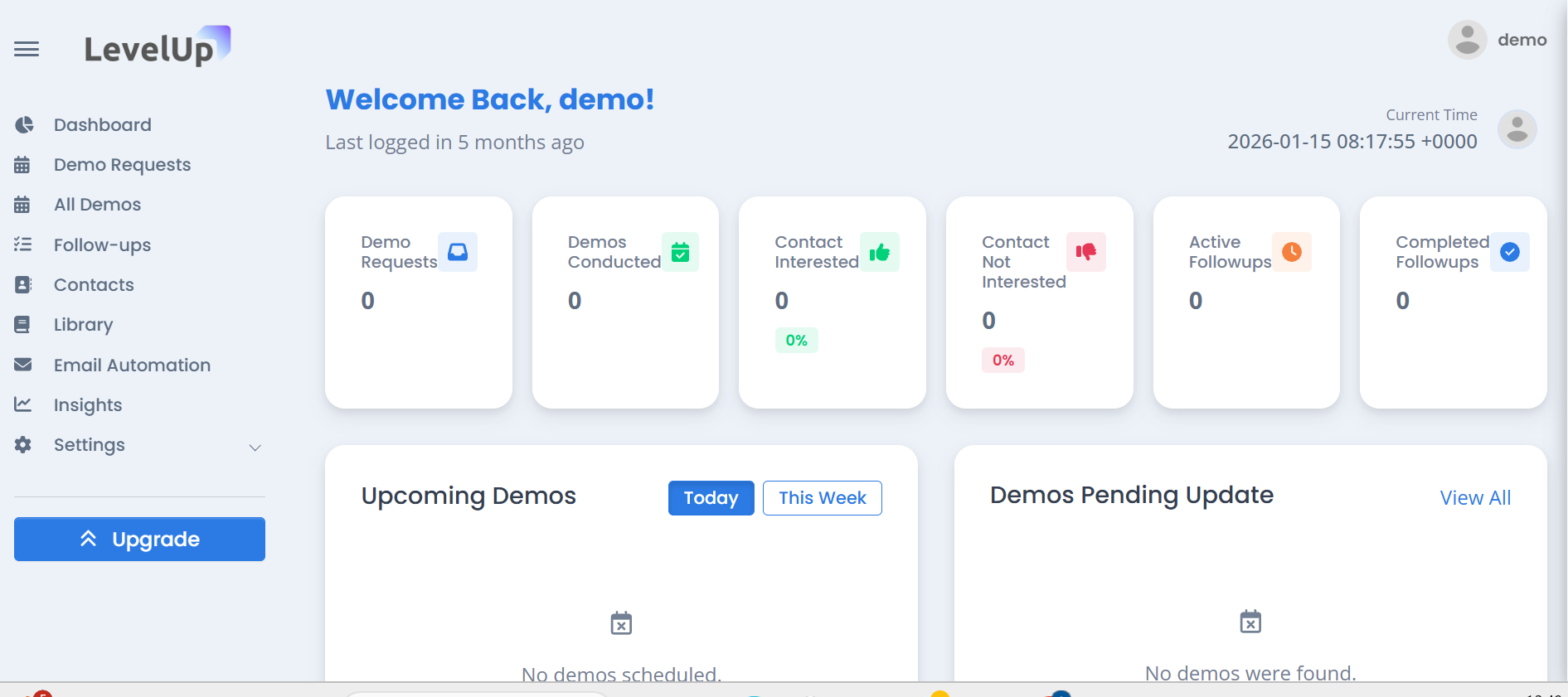This screenshot has width=1568, height=697.
Task: Click the 'Welcome Back, demo!' heading
Action: pos(490,99)
